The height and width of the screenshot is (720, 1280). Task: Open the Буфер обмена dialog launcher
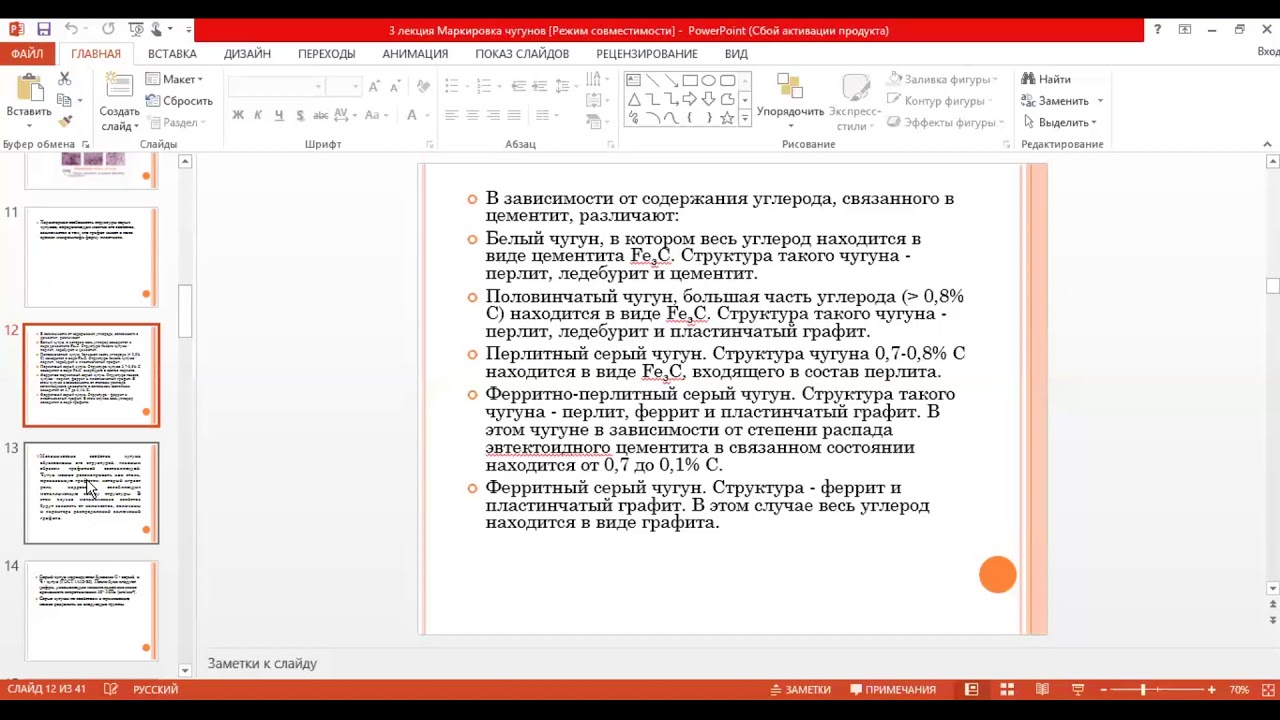pos(85,145)
